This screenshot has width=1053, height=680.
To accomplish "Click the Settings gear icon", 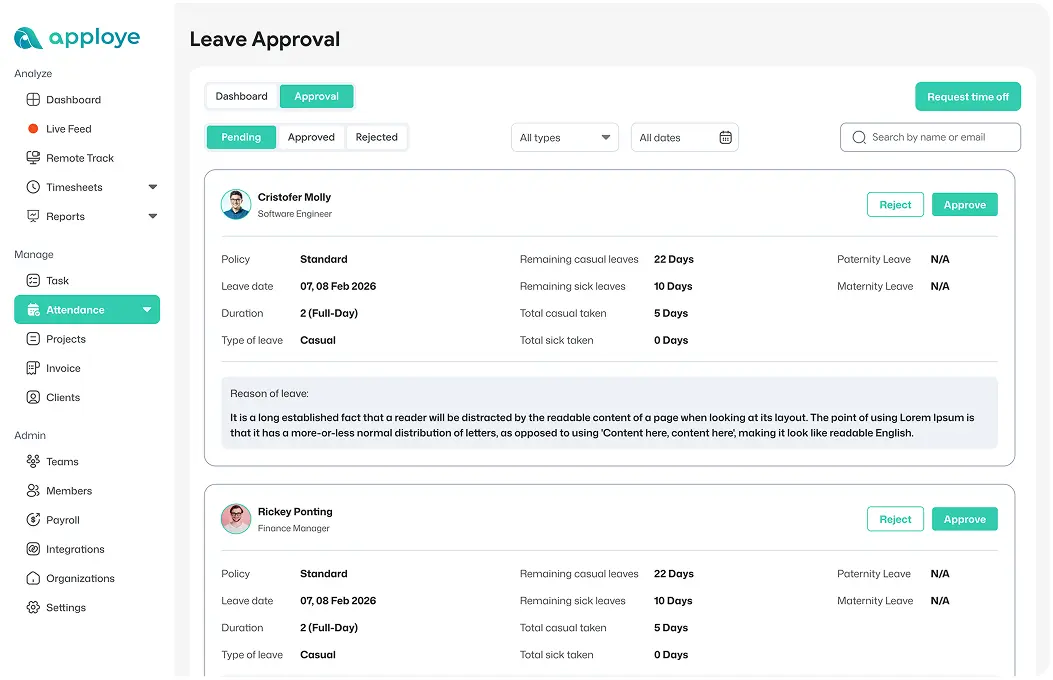I will [x=33, y=608].
